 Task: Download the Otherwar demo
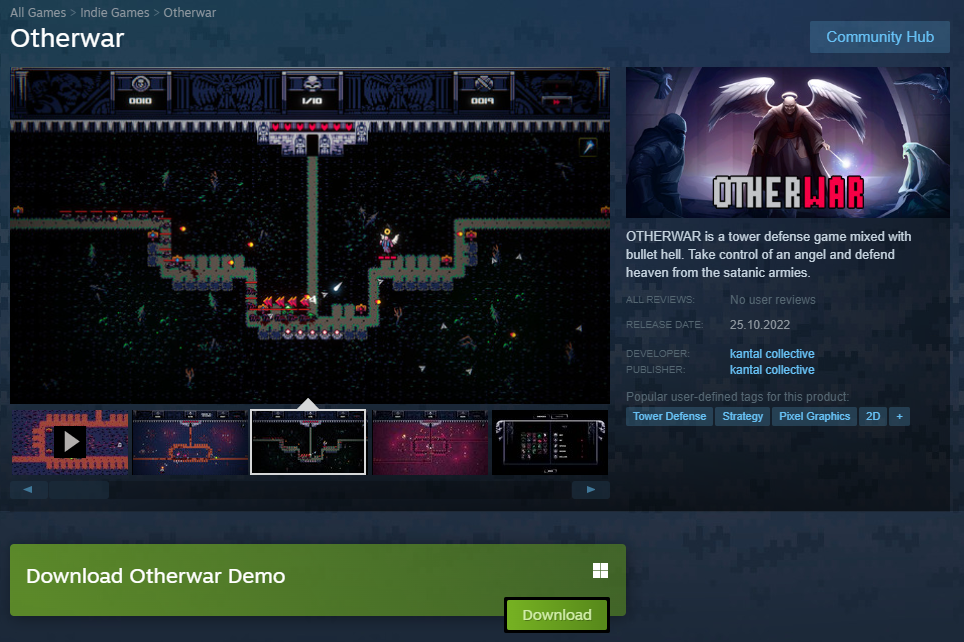[556, 614]
